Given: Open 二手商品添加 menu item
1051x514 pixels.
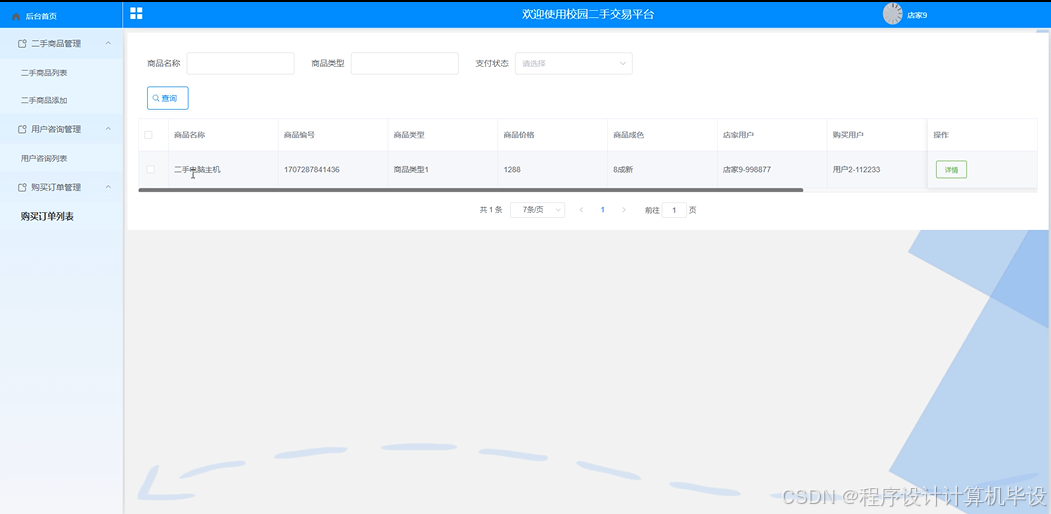Looking at the screenshot, I should pos(44,101).
